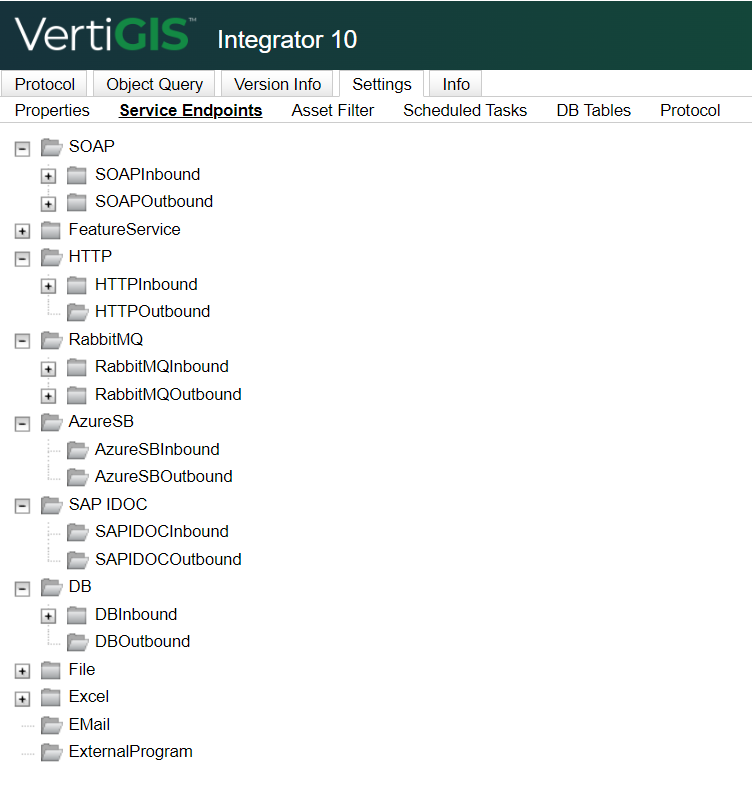Select the AzureSBOutbound label
The height and width of the screenshot is (810, 752).
pyautogui.click(x=164, y=476)
